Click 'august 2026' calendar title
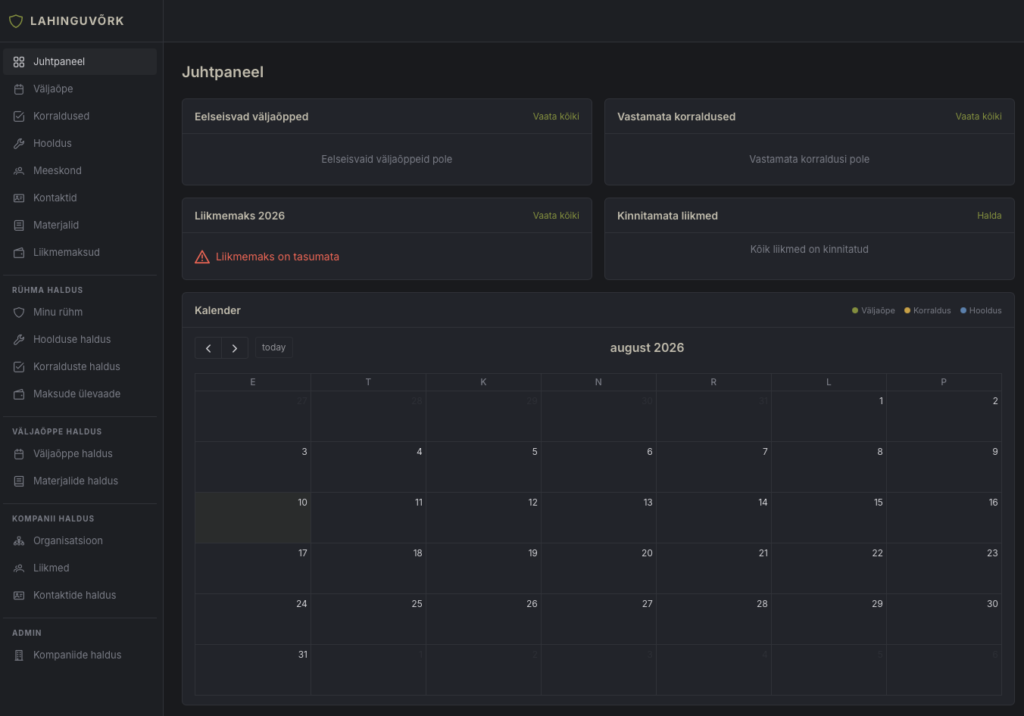This screenshot has height=716, width=1024. coord(647,348)
